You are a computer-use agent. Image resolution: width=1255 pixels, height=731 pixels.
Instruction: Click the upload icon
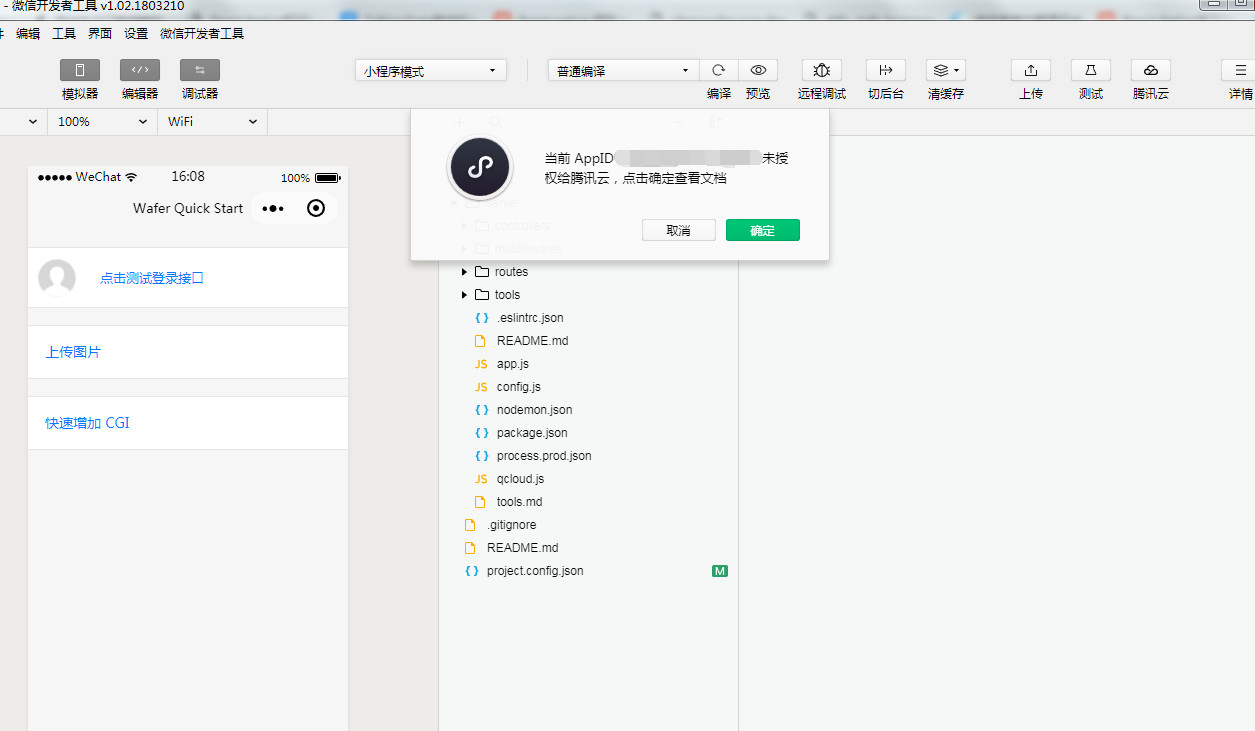point(1031,70)
